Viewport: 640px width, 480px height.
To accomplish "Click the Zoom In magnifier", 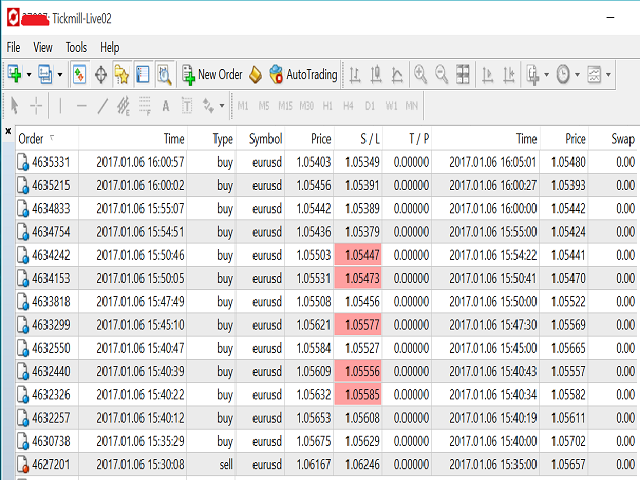I will [420, 74].
